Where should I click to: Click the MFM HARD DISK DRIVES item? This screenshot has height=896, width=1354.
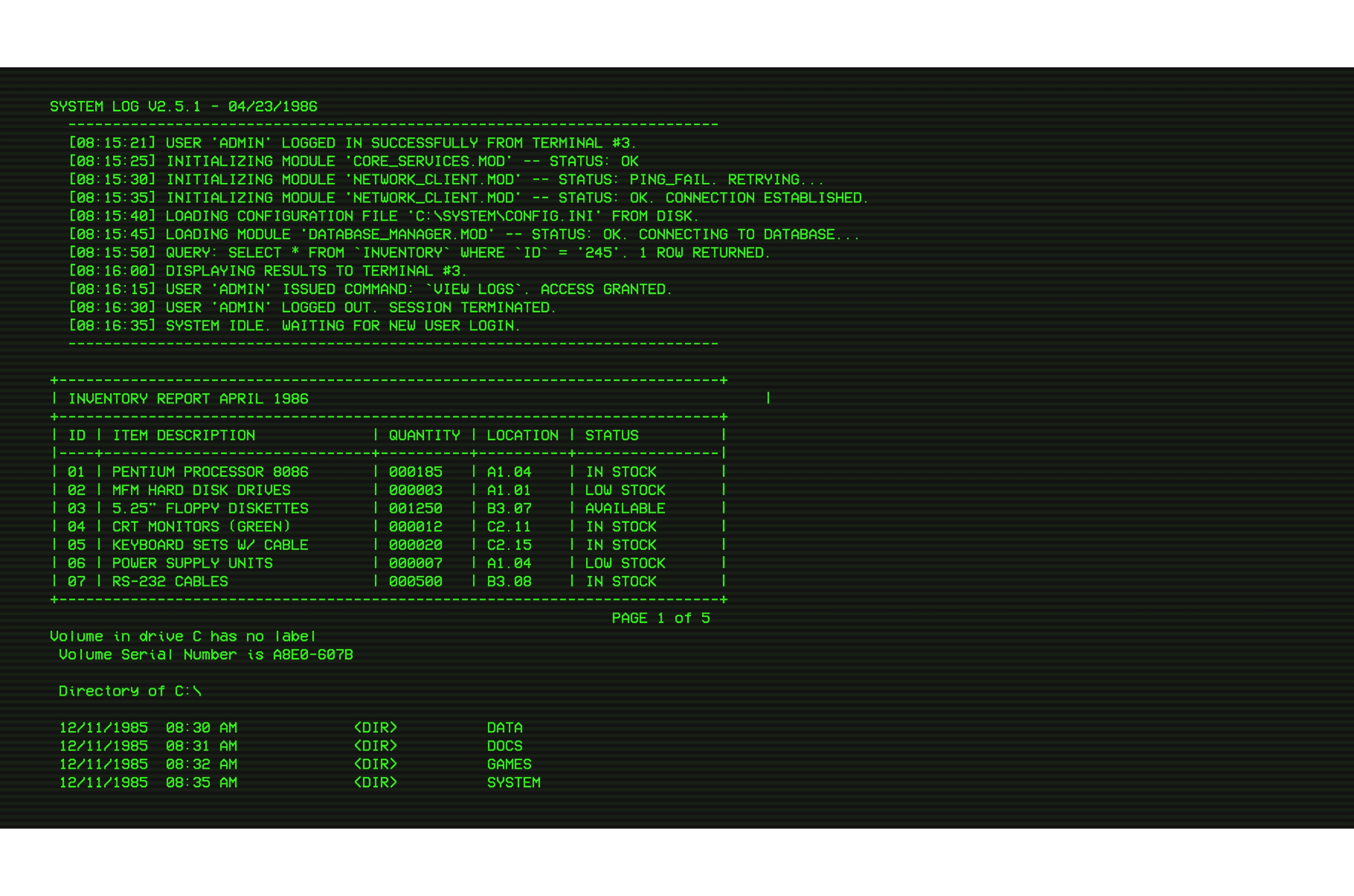pyautogui.click(x=201, y=490)
